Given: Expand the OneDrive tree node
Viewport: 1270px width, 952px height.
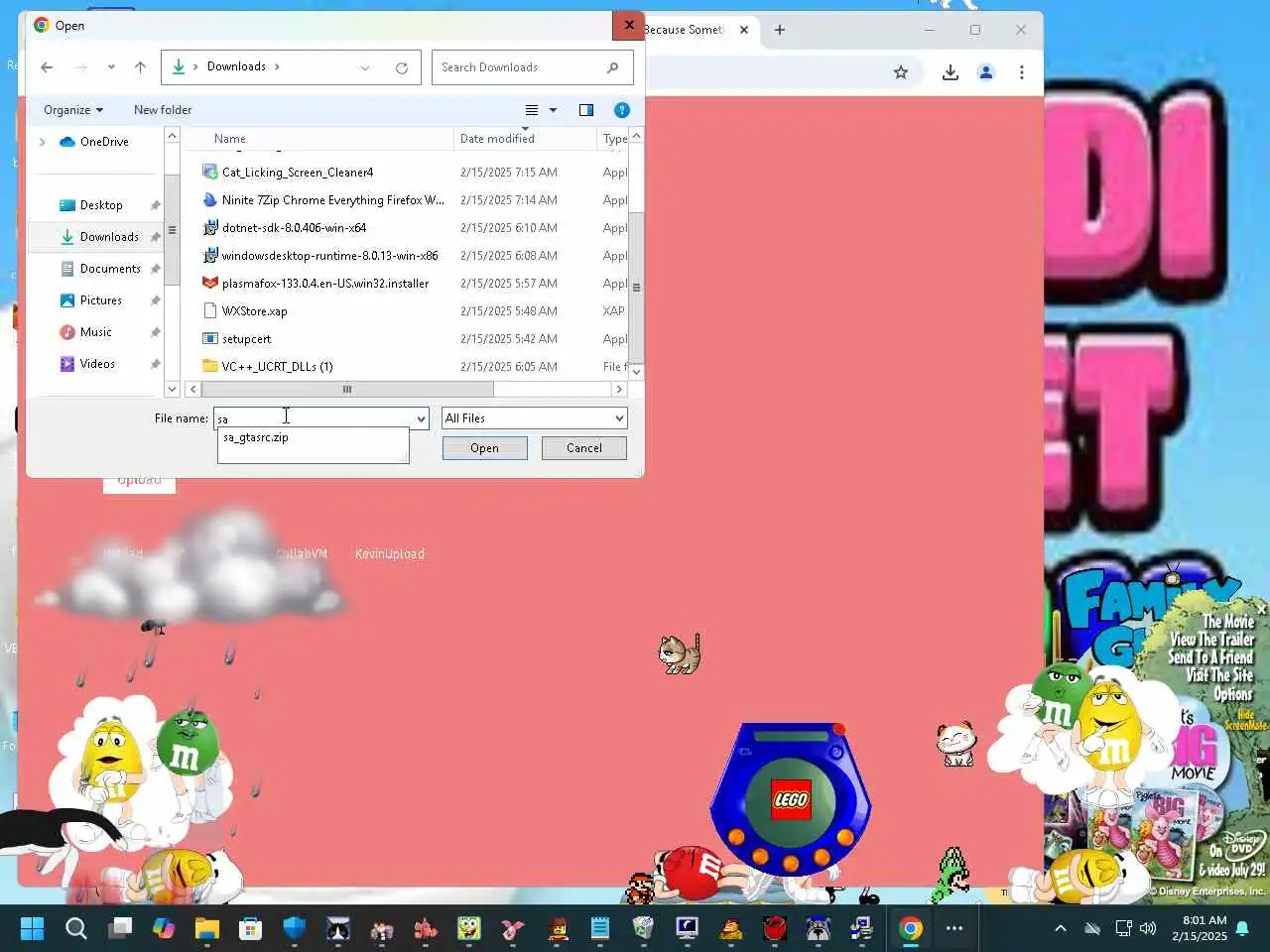Looking at the screenshot, I should (42, 142).
